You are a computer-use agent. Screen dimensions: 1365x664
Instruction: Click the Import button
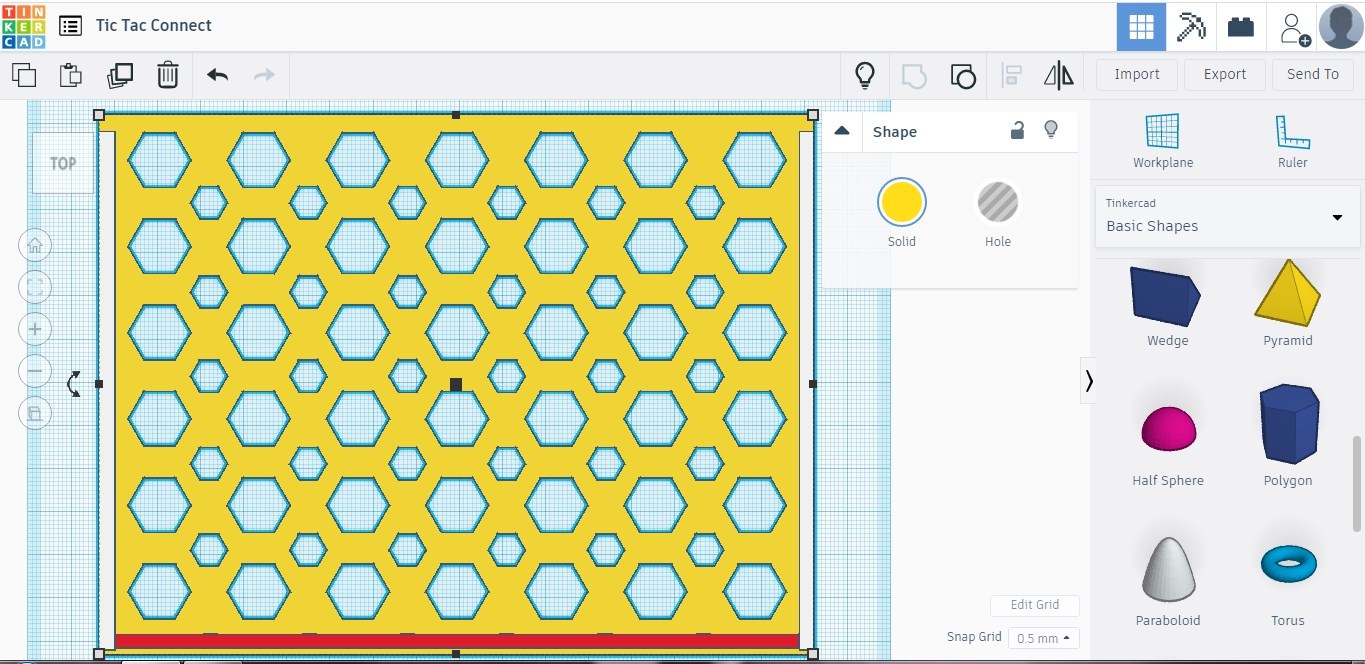(1137, 74)
